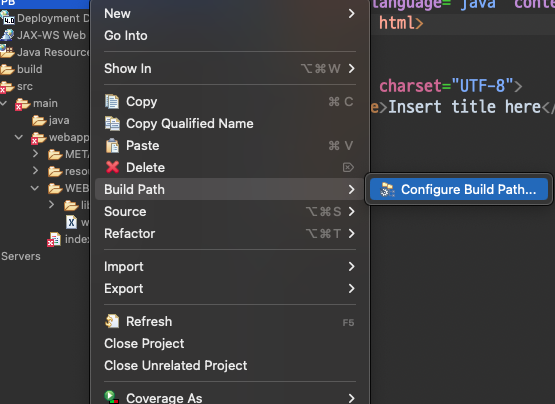The width and height of the screenshot is (555, 404).
Task: Click the Configure Build Path gear icon
Action: 387,189
